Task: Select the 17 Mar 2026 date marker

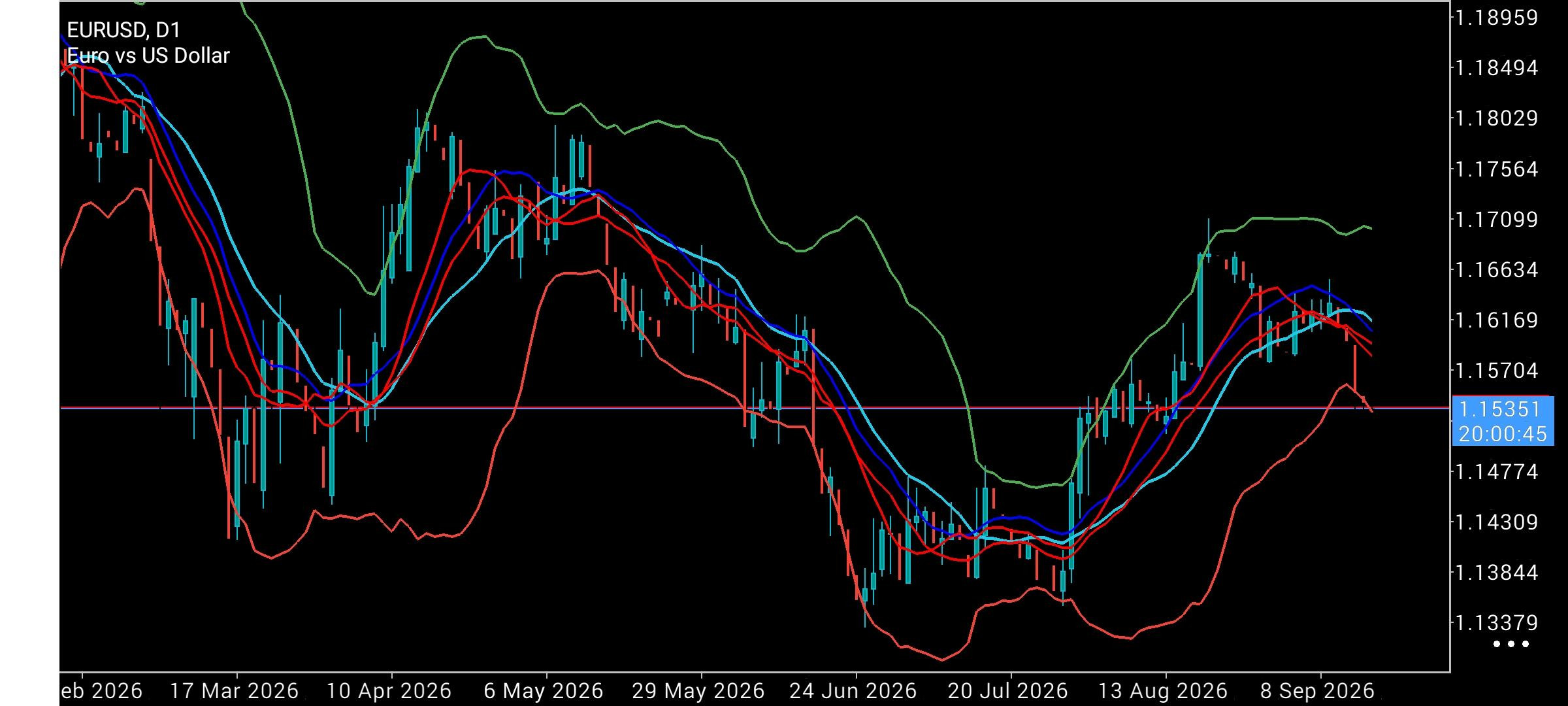Action: pyautogui.click(x=234, y=691)
